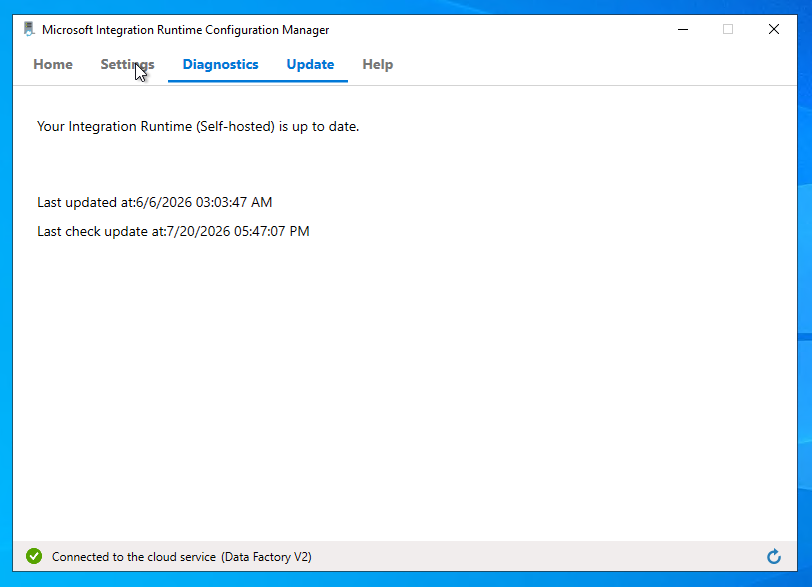This screenshot has width=812, height=587.
Task: Click the window title text
Action: point(185,30)
